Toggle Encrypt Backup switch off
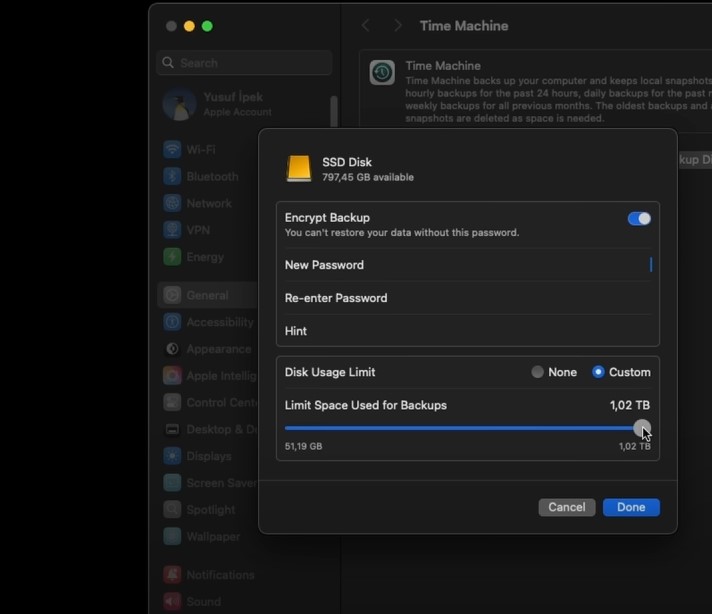 pos(639,219)
